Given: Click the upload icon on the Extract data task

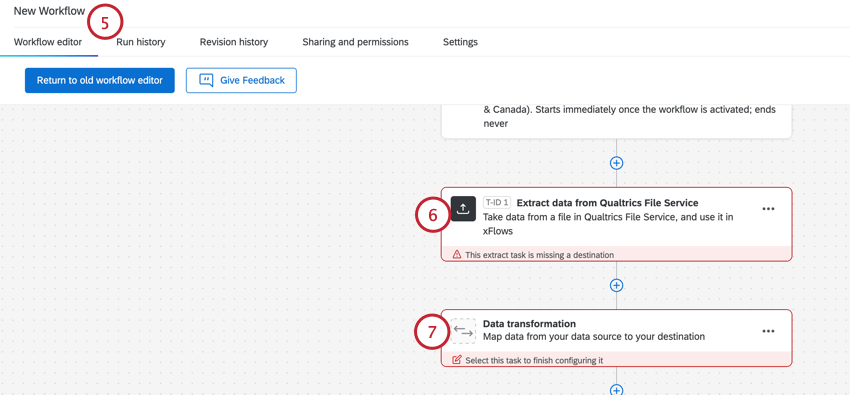Looking at the screenshot, I should (463, 209).
